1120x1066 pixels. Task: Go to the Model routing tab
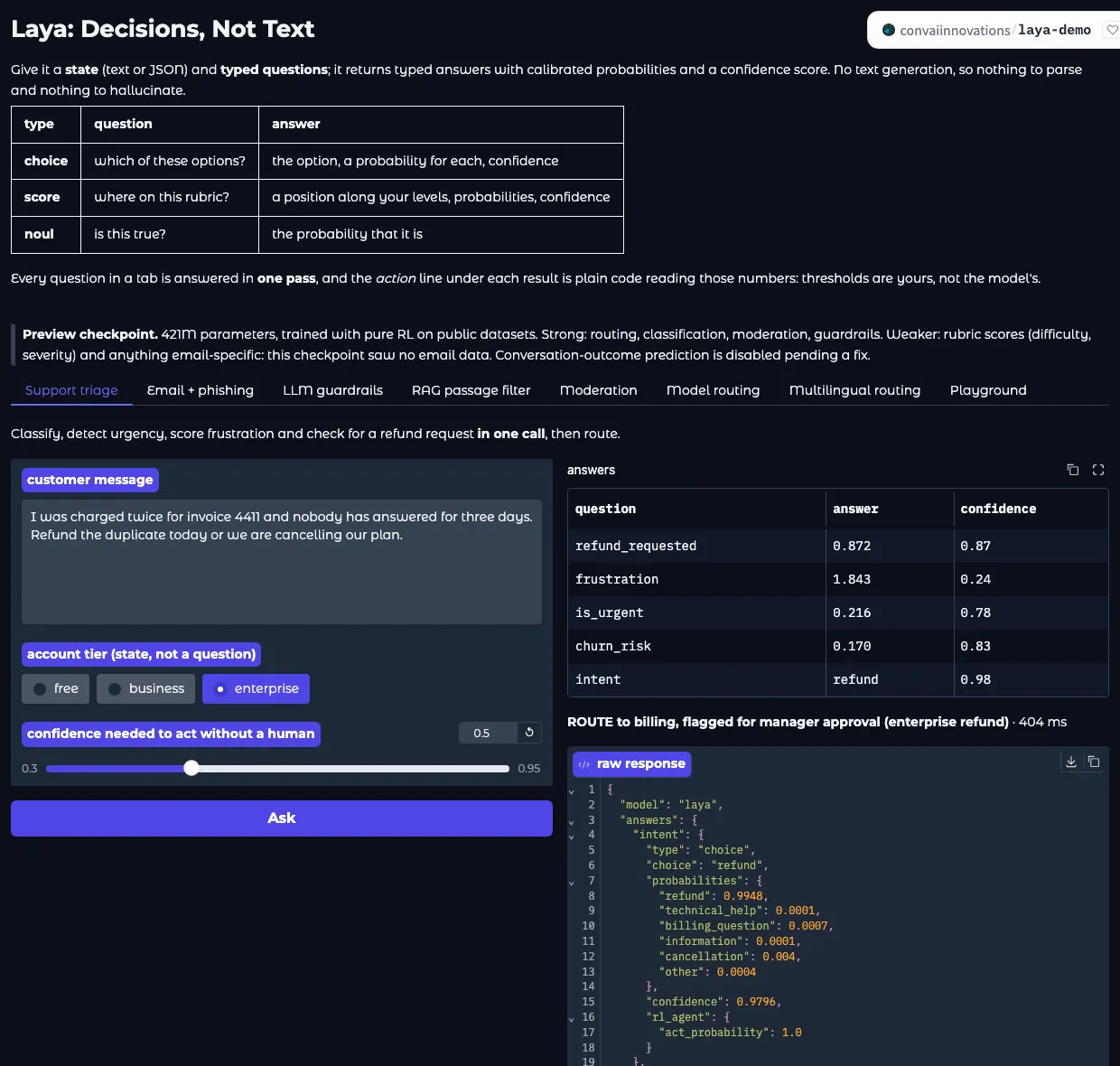coord(714,390)
